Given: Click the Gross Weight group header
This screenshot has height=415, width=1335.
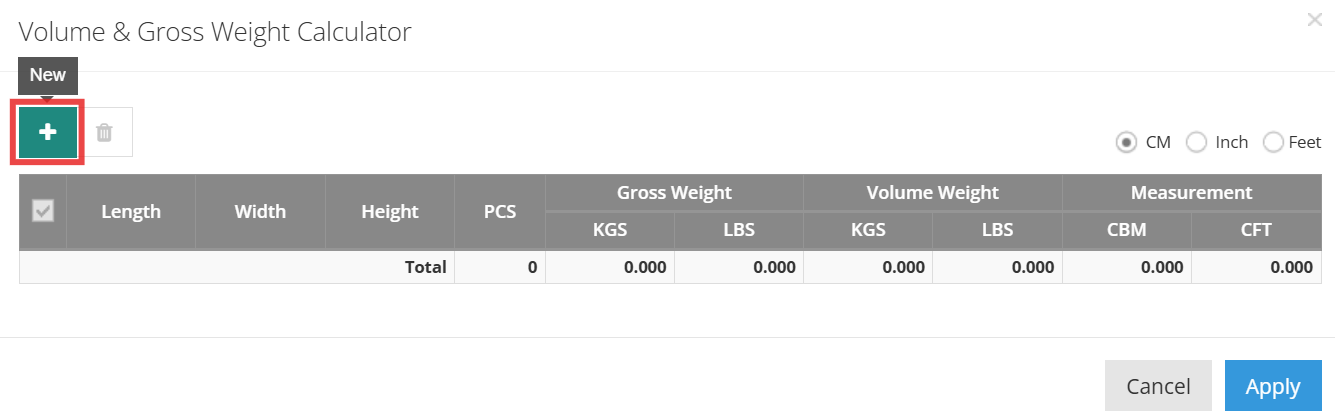Looking at the screenshot, I should 674,193.
